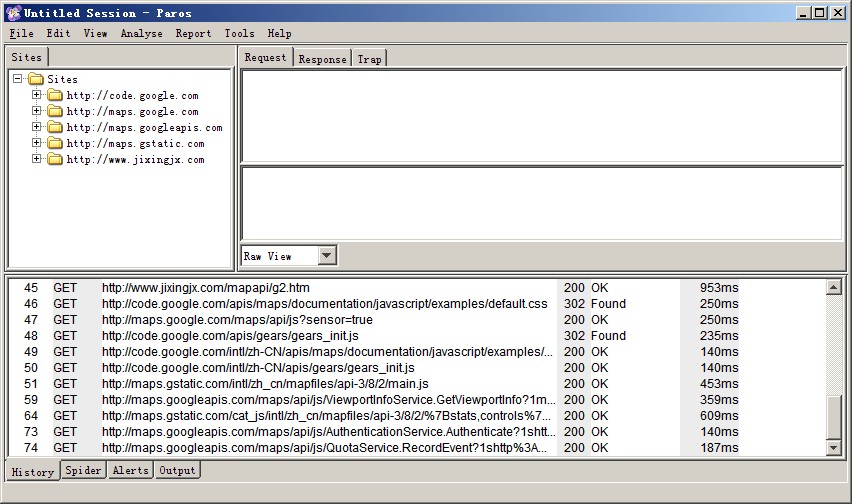Click in the request header text area

click(x=542, y=116)
